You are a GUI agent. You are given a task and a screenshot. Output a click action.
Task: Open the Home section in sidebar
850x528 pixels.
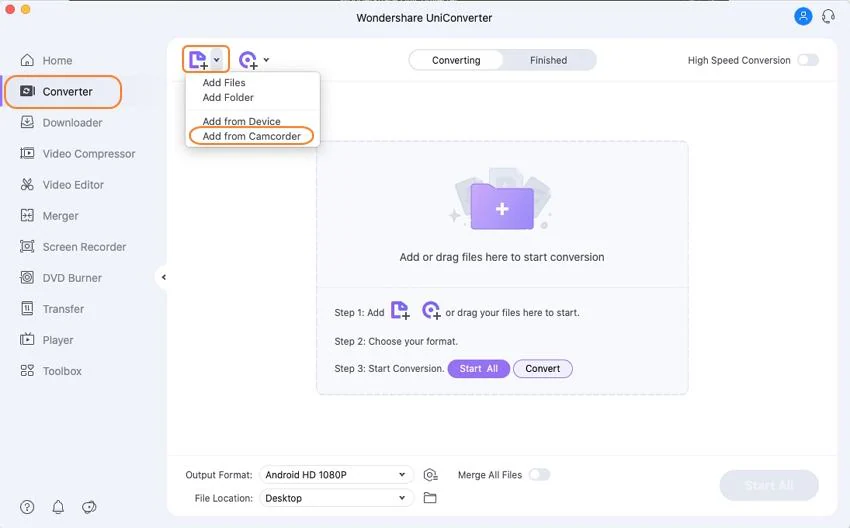(47, 60)
